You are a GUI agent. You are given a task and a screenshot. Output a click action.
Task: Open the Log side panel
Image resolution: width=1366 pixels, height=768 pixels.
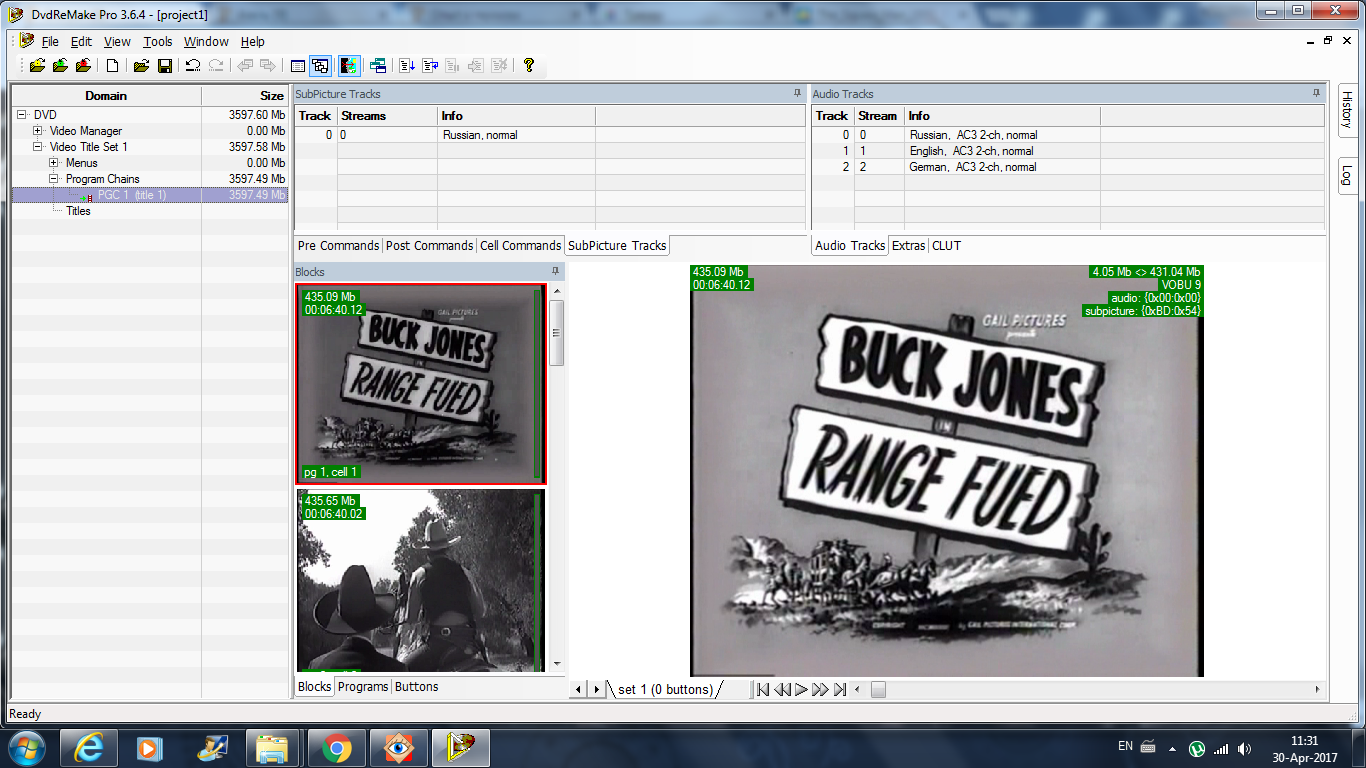pos(1347,175)
